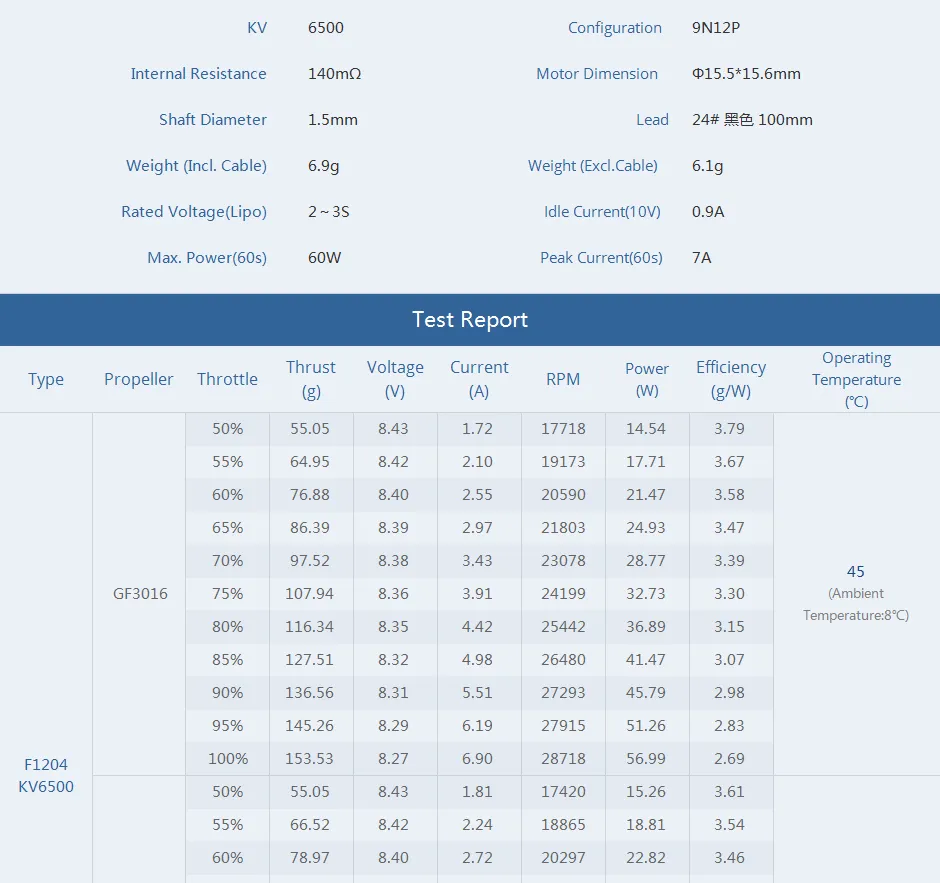Select the Weight (Incl. Cable) label
940x883 pixels.
[x=196, y=166]
